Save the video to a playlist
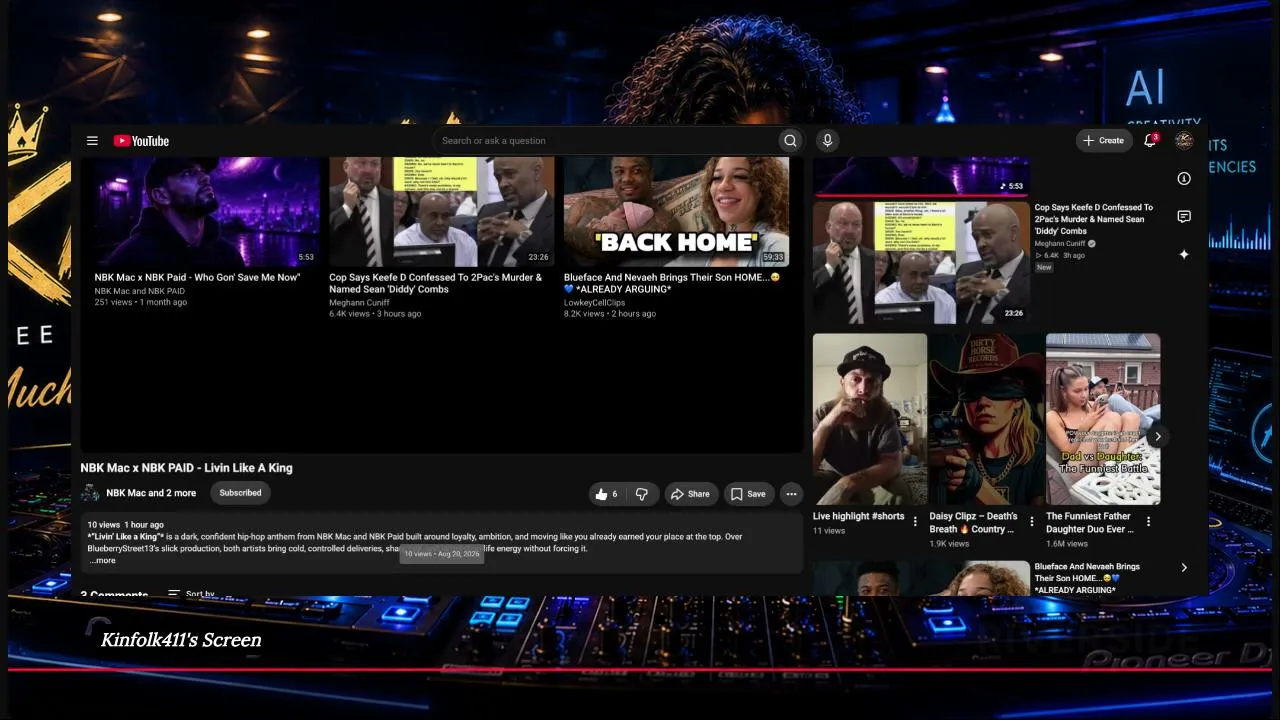 pyautogui.click(x=748, y=494)
